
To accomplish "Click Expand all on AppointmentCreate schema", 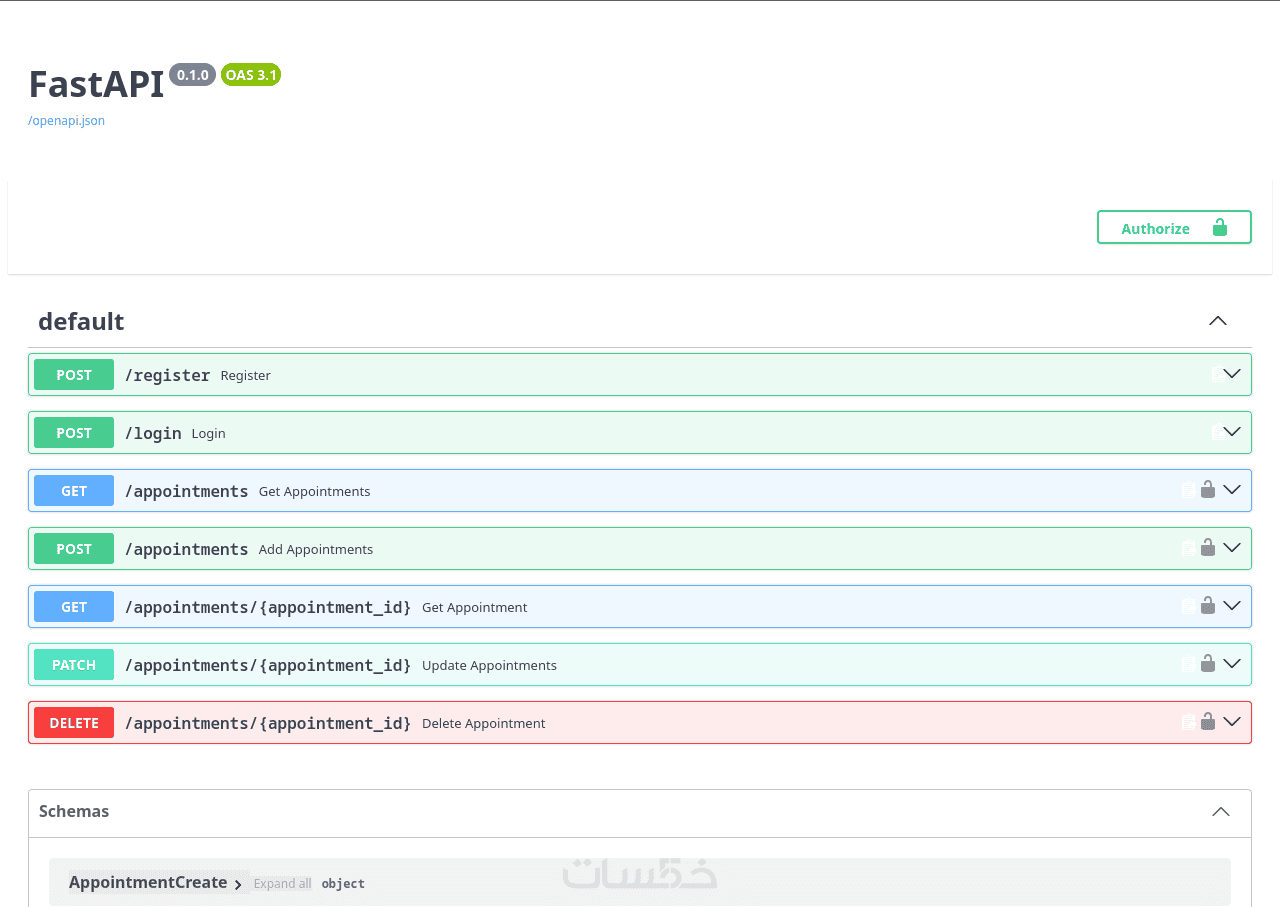I will click(282, 884).
